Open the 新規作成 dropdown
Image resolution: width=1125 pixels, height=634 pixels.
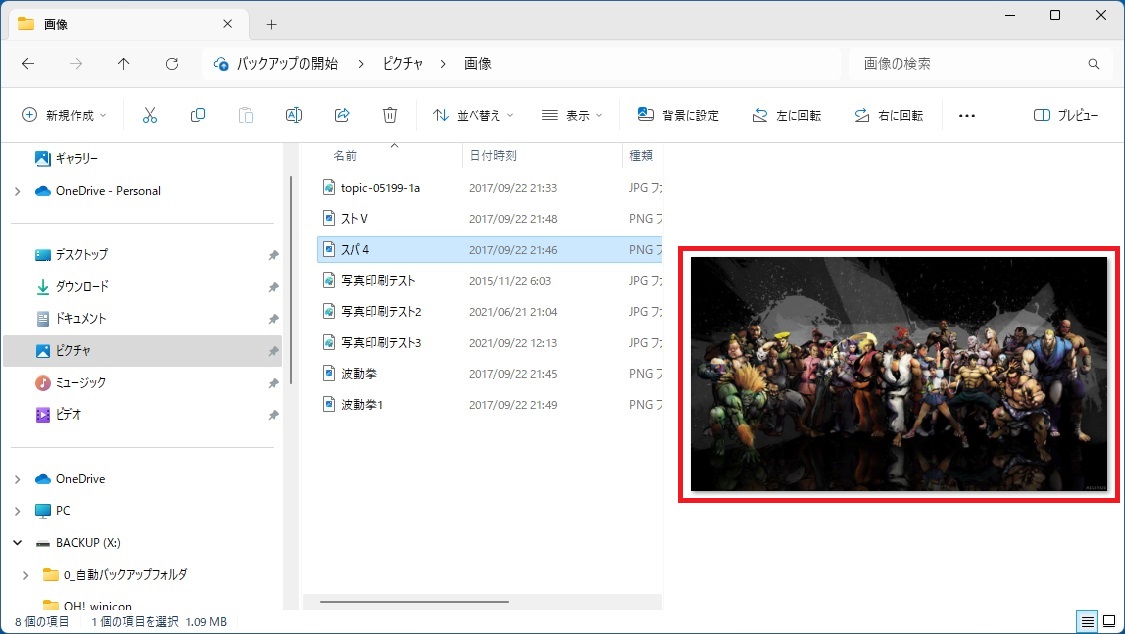pyautogui.click(x=64, y=115)
